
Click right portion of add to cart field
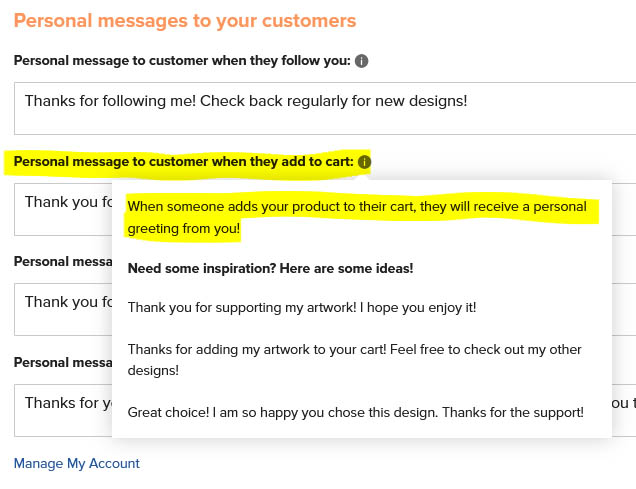[x=624, y=209]
